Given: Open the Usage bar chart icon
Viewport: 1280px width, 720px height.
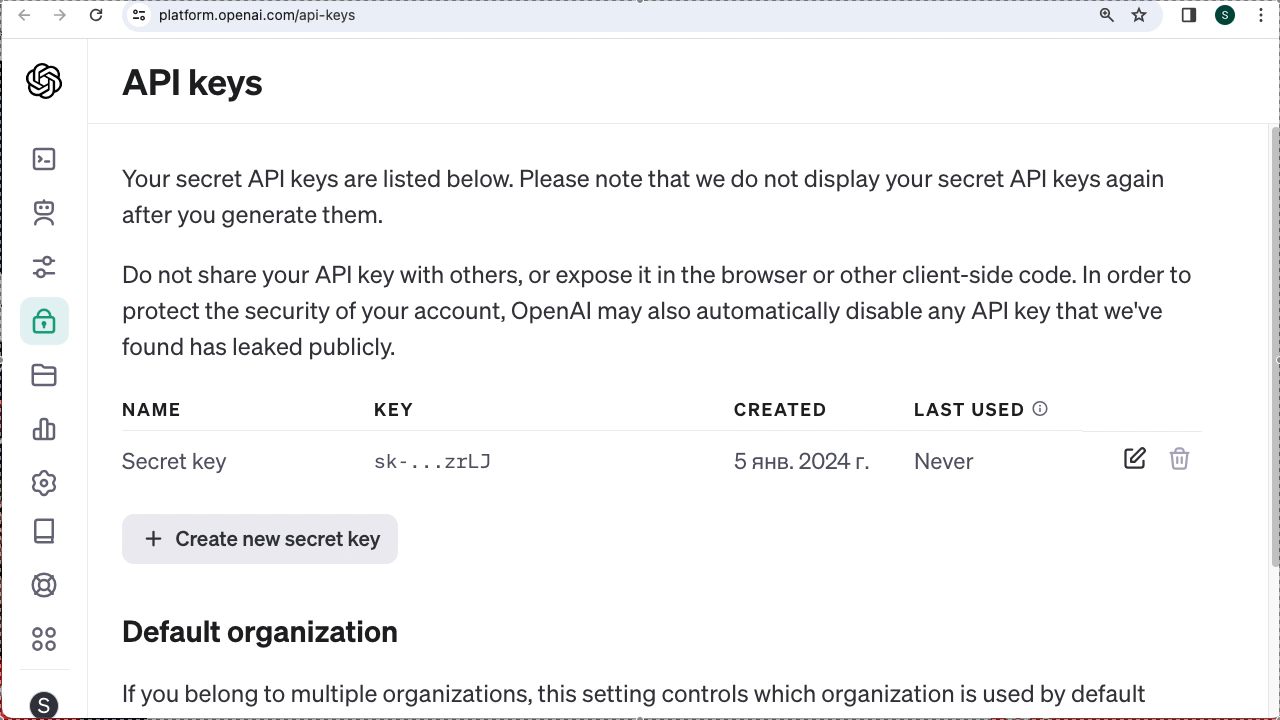Looking at the screenshot, I should click(44, 429).
